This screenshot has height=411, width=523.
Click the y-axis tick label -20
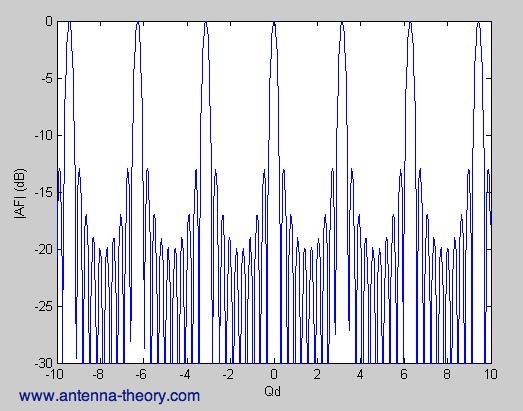point(44,250)
